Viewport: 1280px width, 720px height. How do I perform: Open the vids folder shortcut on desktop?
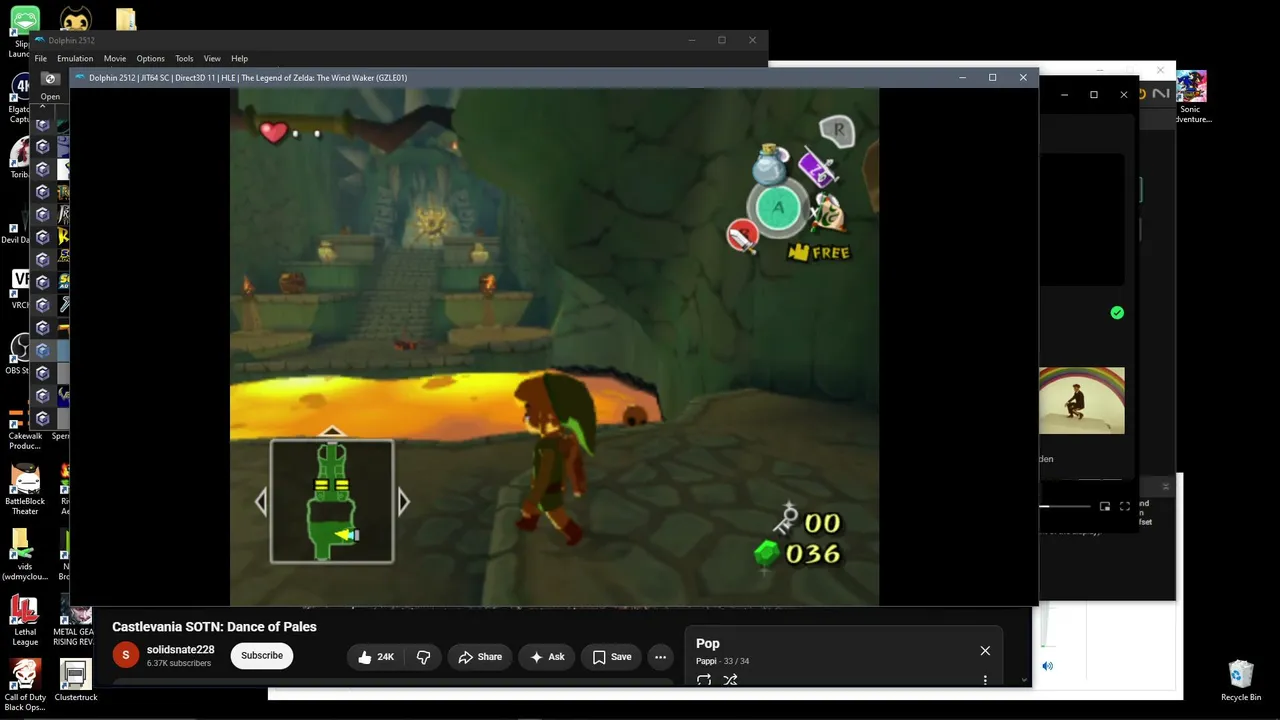click(25, 555)
